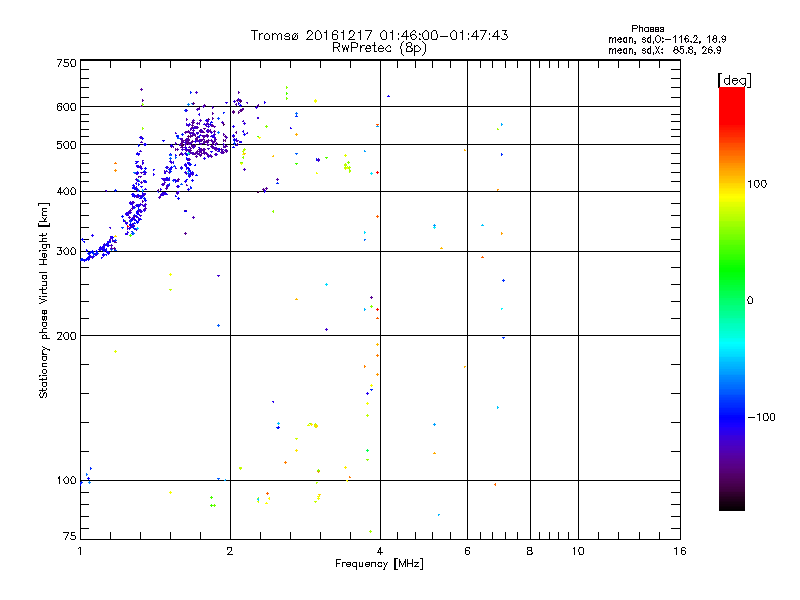The height and width of the screenshot is (600, 800).
Task: Click the '16' x-axis tick label
Action: pos(680,551)
